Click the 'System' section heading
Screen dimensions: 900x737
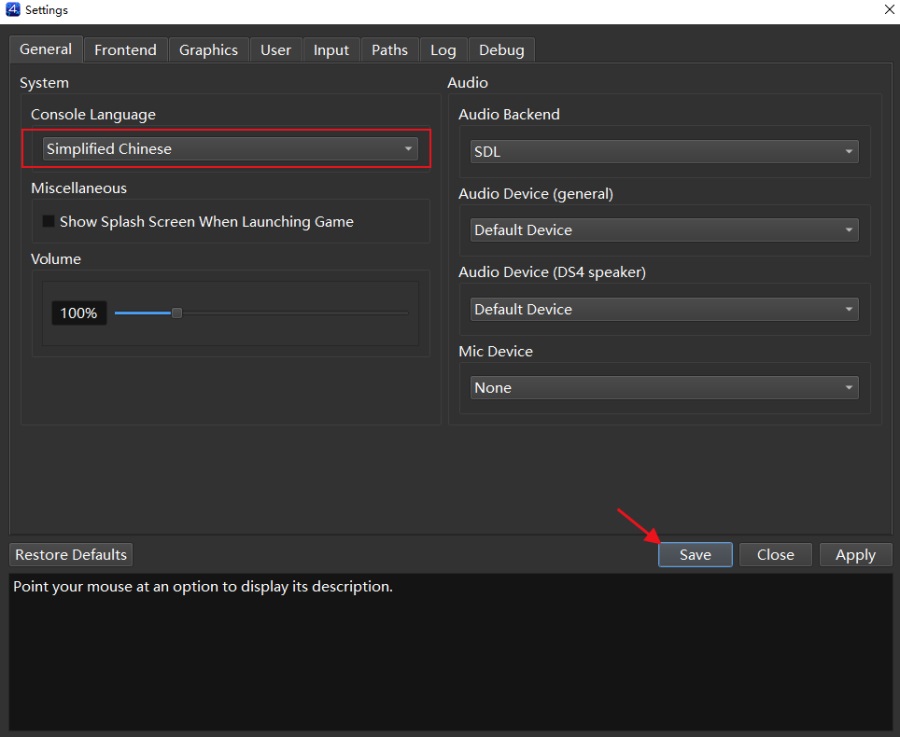[44, 83]
